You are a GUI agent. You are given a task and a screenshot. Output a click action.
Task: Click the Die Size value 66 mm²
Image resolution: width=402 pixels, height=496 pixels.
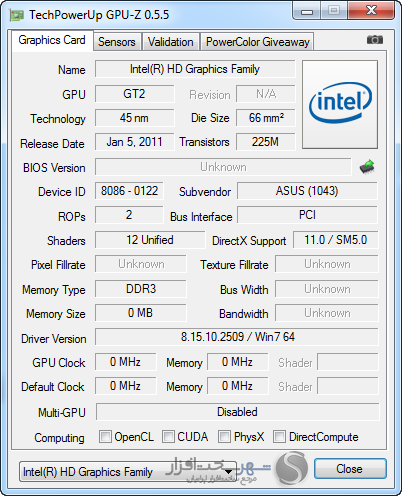pos(266,118)
